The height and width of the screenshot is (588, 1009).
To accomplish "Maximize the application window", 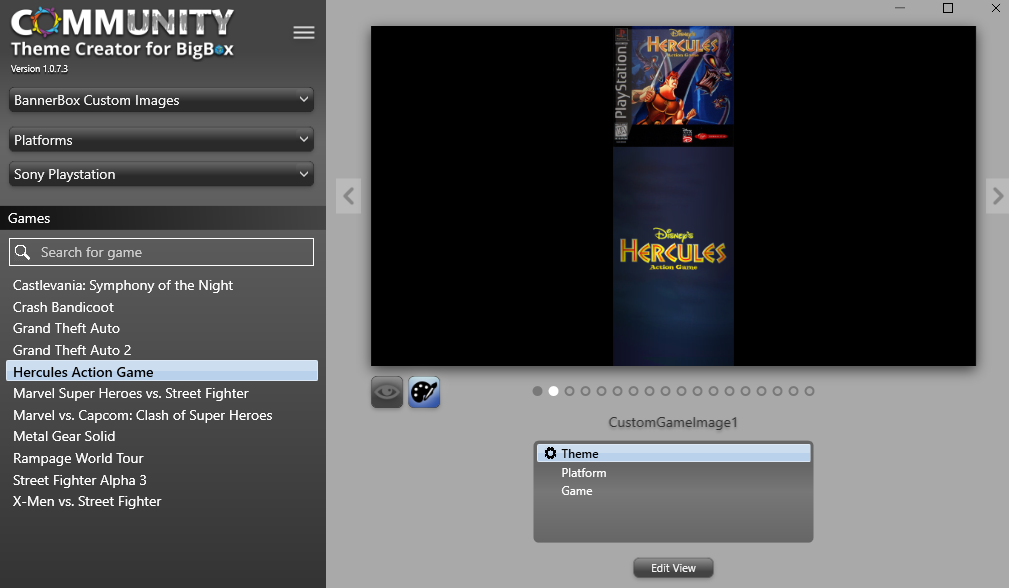I will (948, 8).
